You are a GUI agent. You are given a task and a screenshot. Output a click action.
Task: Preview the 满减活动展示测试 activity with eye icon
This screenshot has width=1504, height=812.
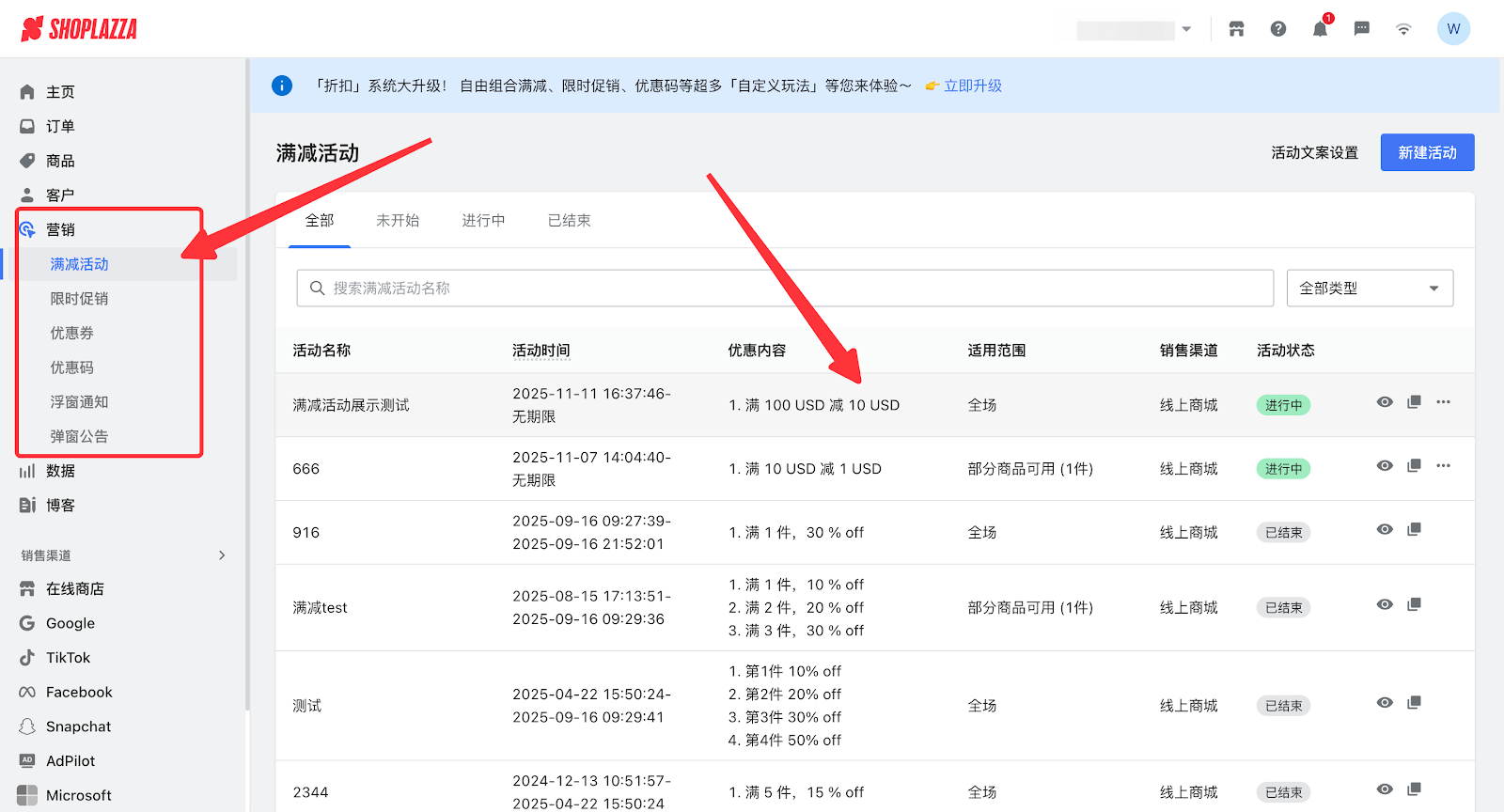click(x=1385, y=402)
